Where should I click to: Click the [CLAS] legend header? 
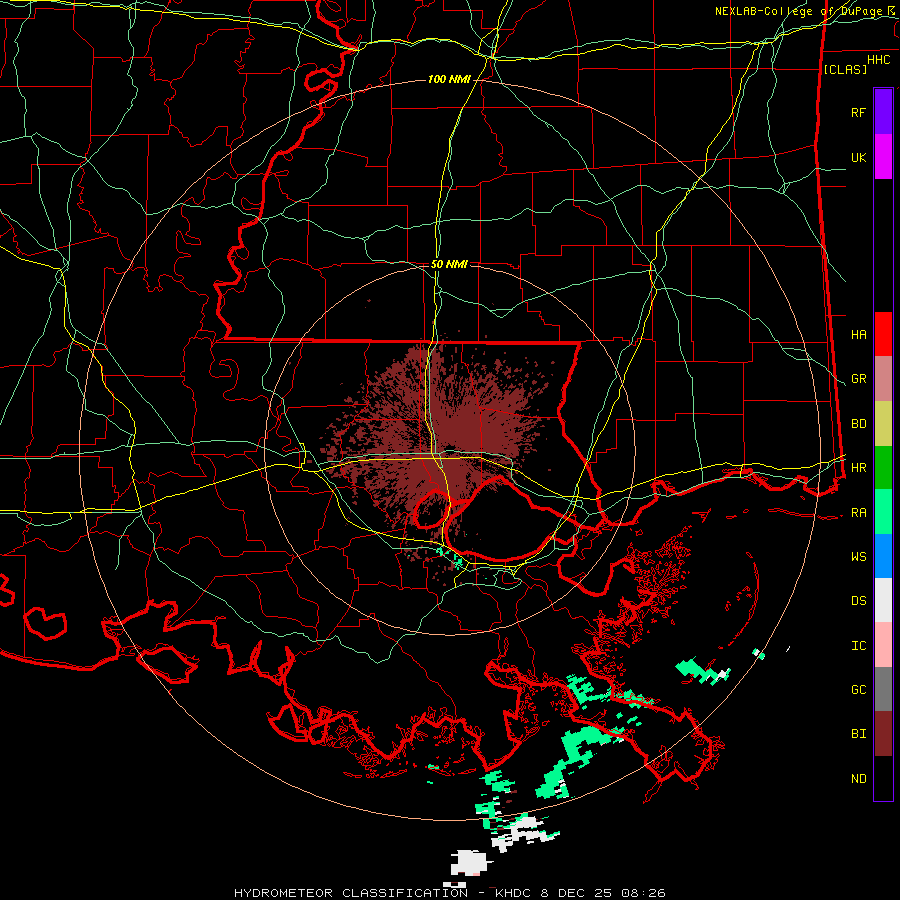tap(845, 69)
